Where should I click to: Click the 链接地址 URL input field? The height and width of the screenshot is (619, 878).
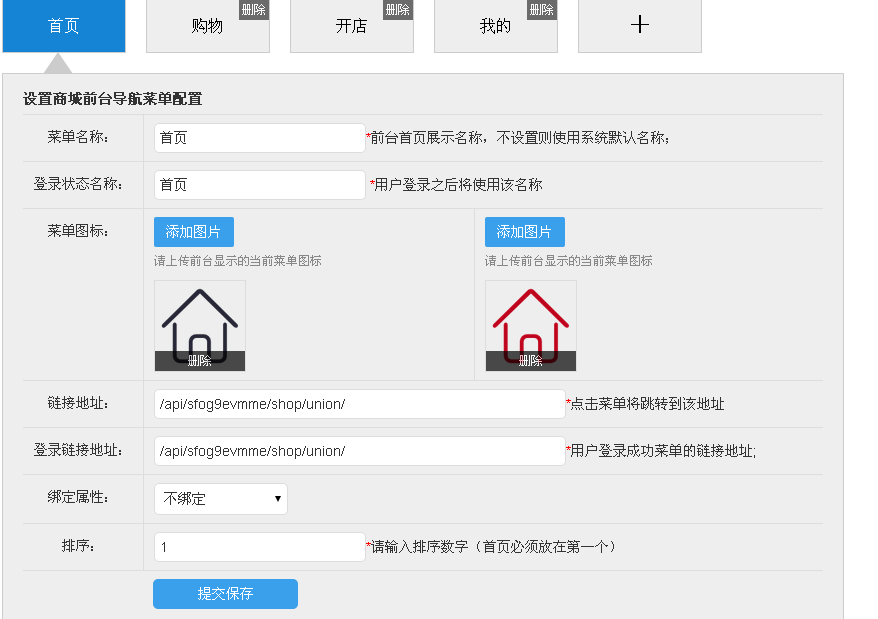[359, 404]
